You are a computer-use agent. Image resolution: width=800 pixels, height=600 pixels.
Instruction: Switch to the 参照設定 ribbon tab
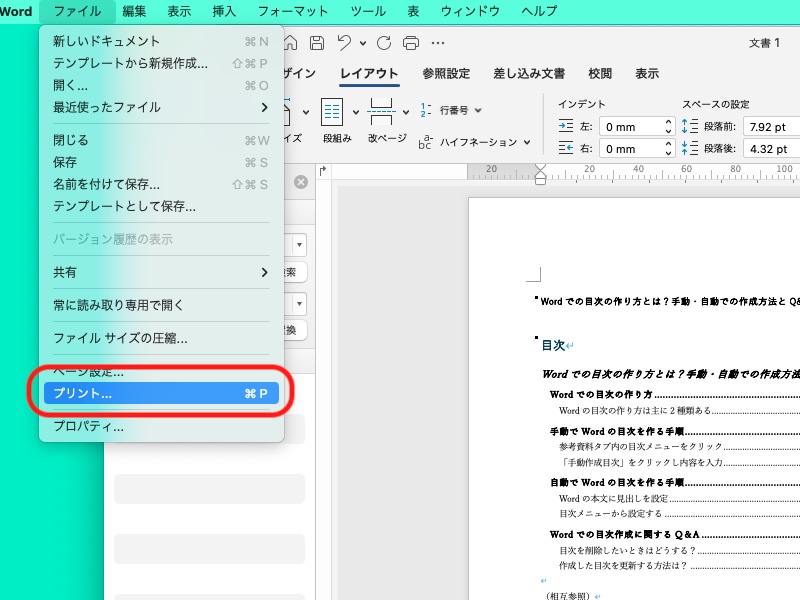point(445,74)
